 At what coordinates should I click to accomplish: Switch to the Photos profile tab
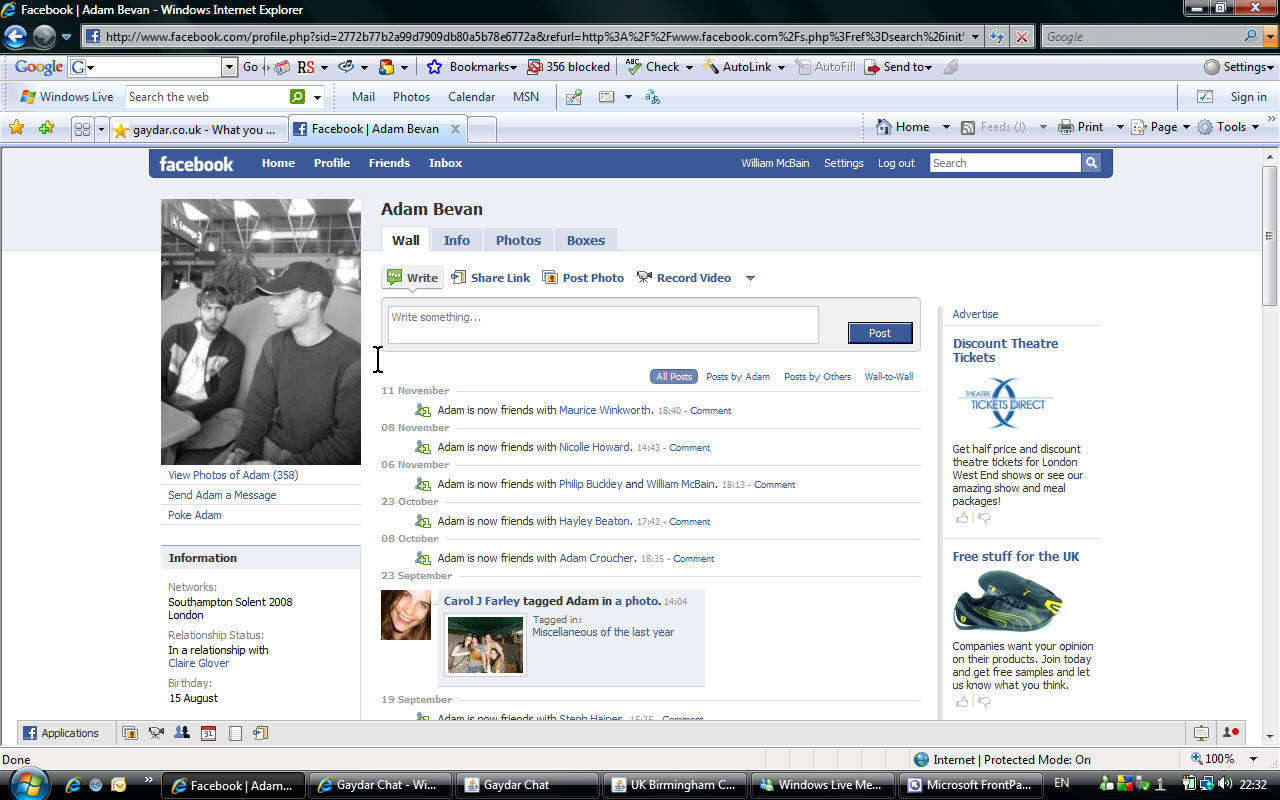518,240
